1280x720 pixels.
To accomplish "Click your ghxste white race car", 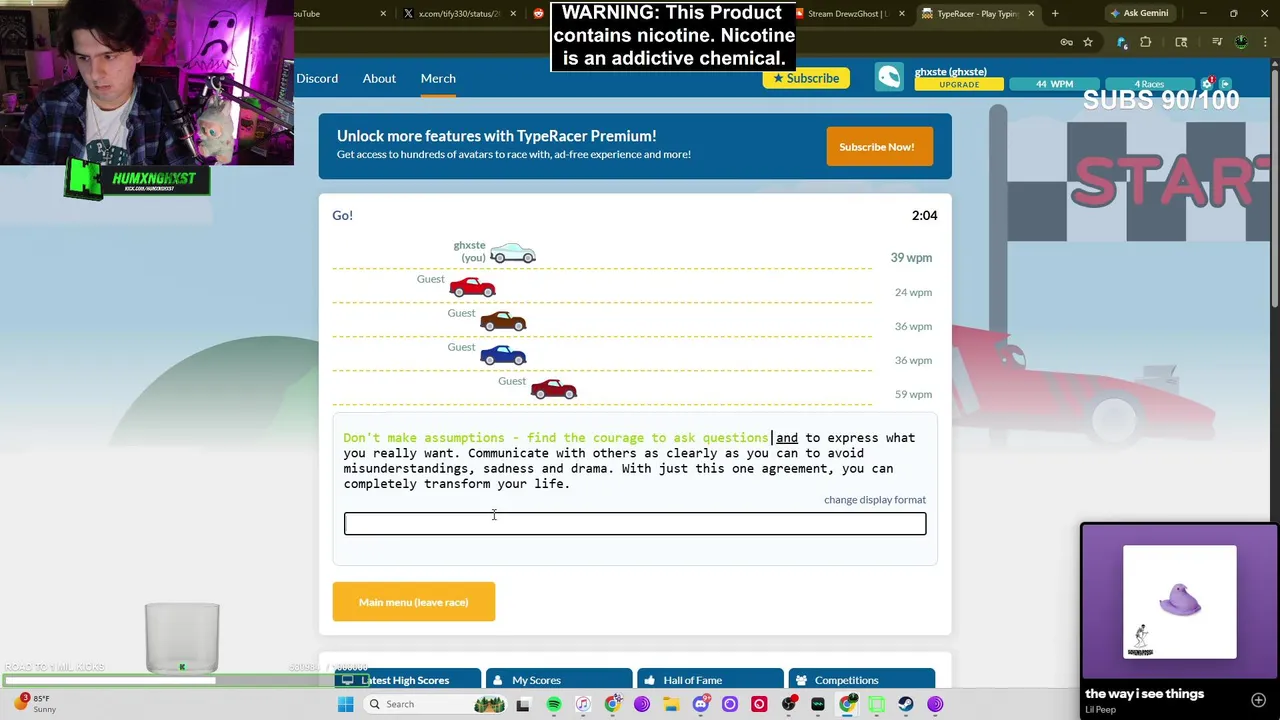I will 513,254.
